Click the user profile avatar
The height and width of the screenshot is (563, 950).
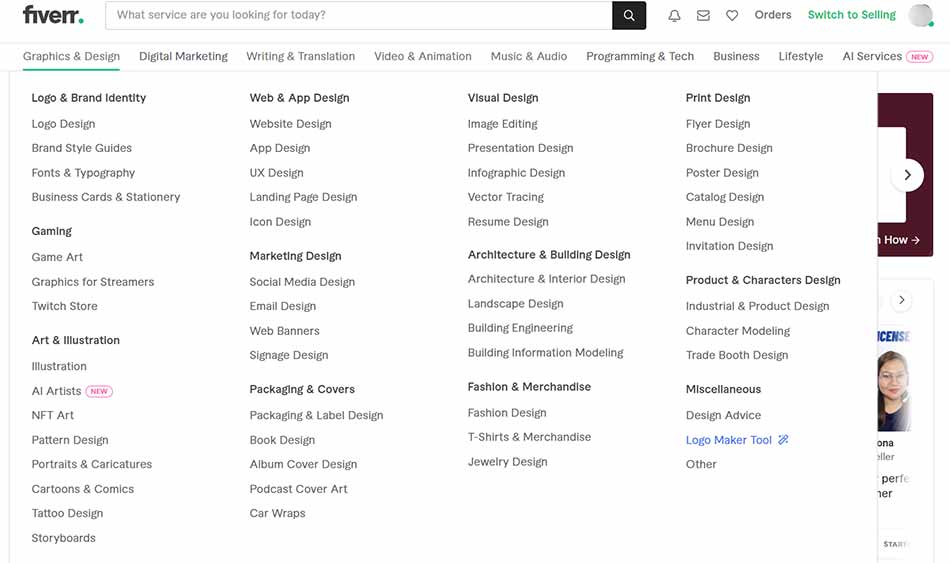coord(920,16)
